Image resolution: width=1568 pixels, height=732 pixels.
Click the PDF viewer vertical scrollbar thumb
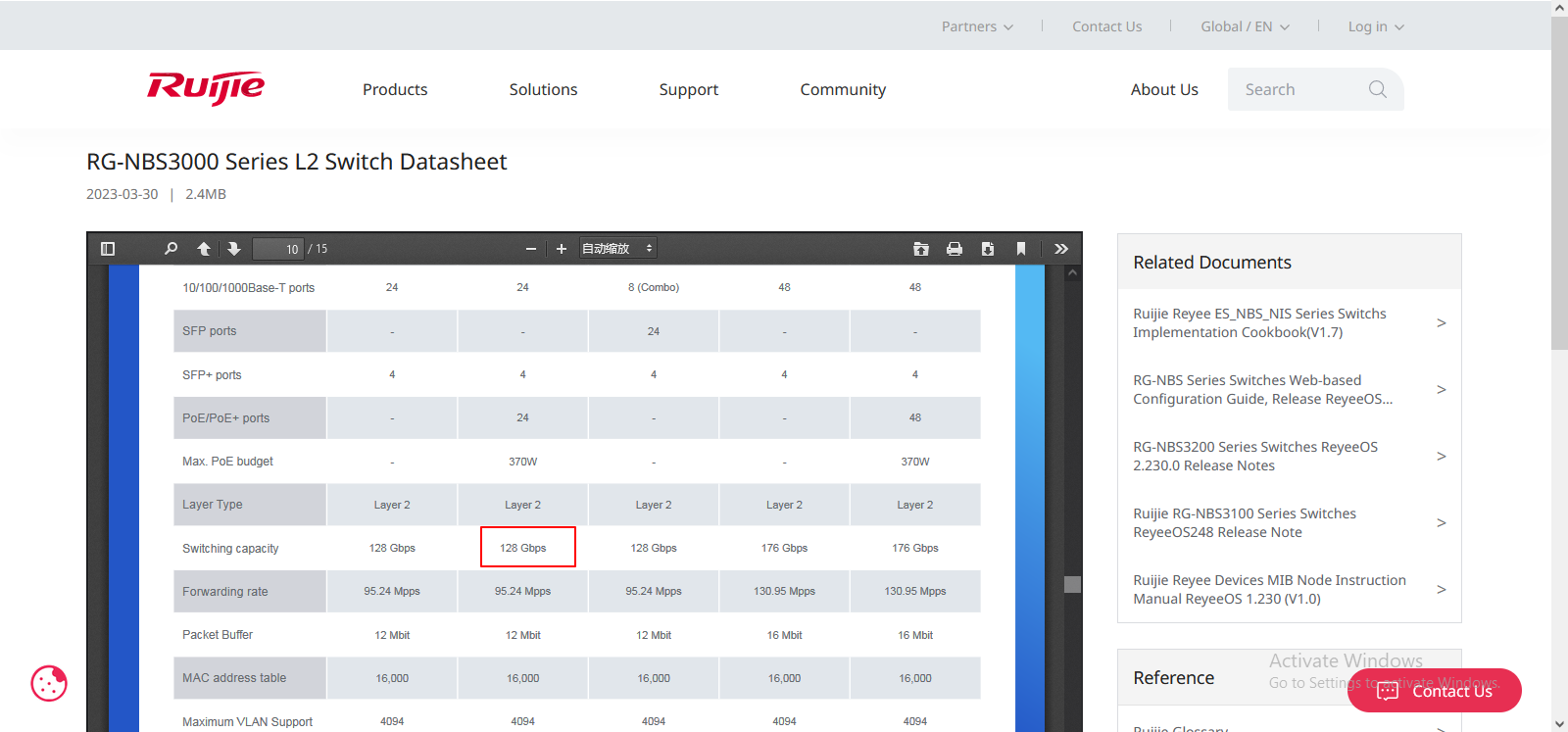coord(1073,584)
